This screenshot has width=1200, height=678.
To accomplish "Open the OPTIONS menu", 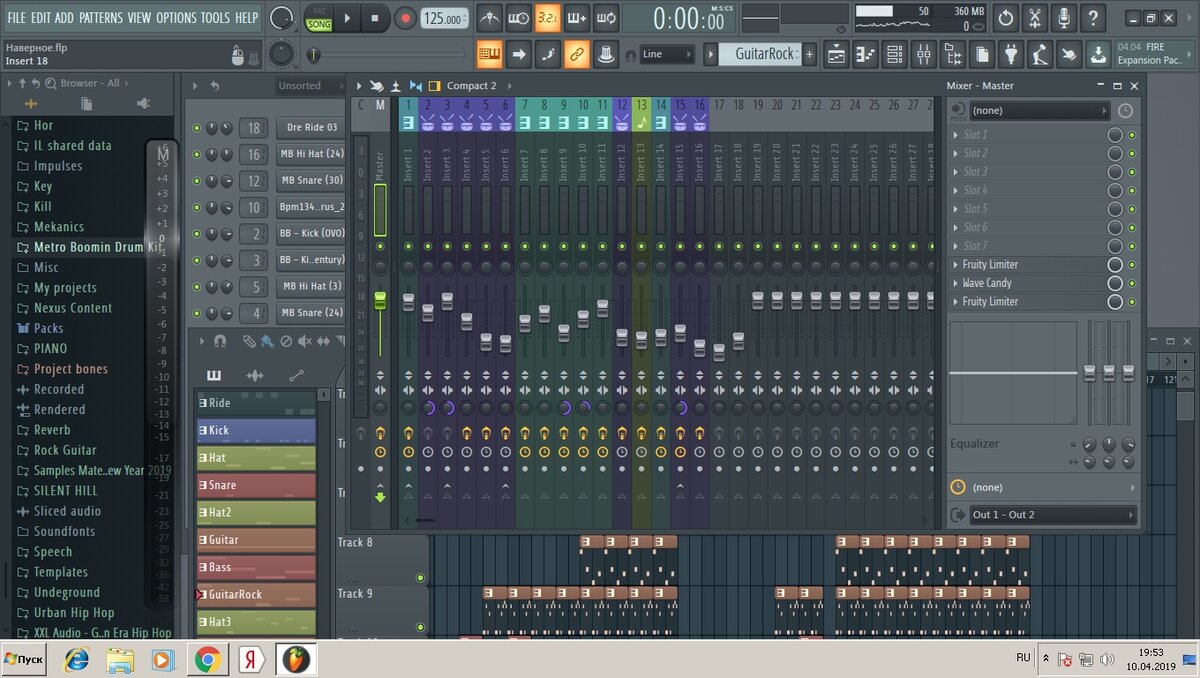I will pyautogui.click(x=176, y=18).
